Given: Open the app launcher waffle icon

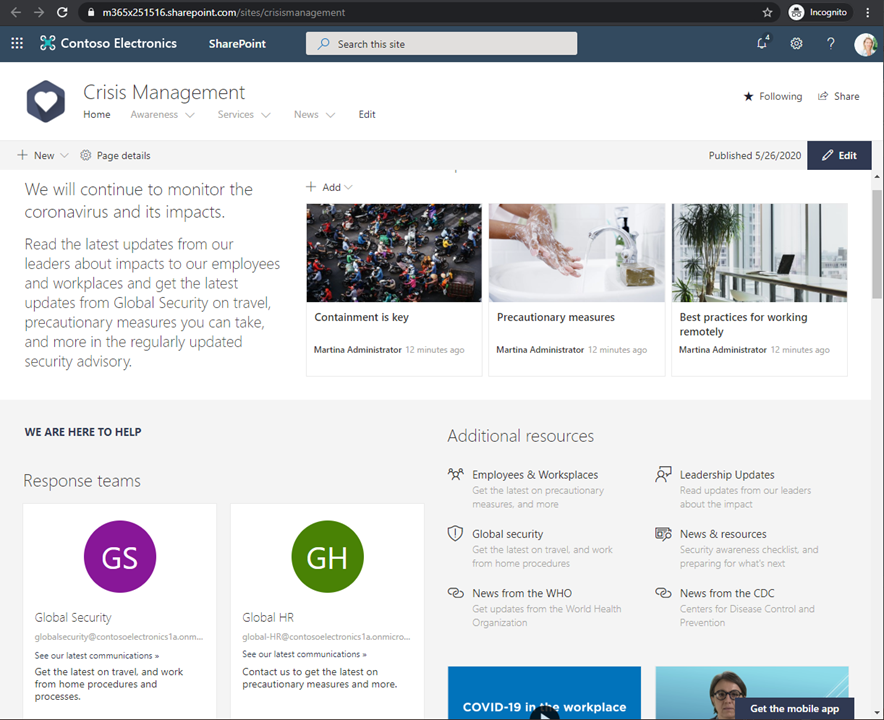Looking at the screenshot, I should tap(17, 43).
